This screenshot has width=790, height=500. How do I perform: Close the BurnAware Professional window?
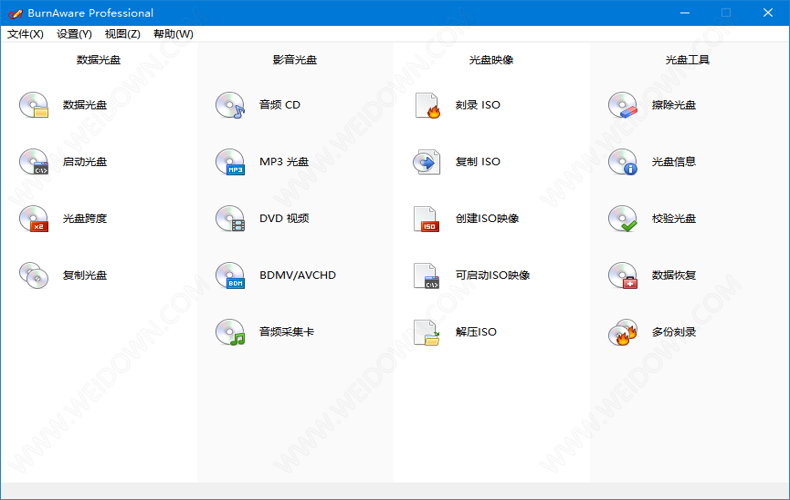(768, 13)
